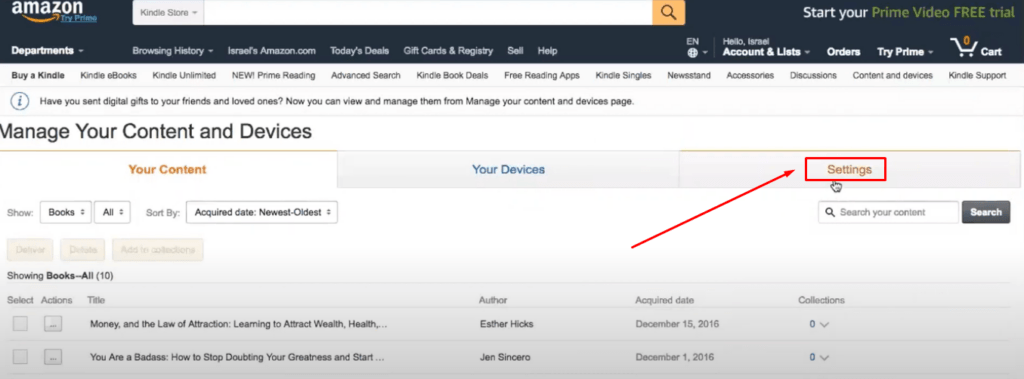Open Free Reading Apps menu item
Image resolution: width=1024 pixels, height=379 pixels.
point(541,75)
